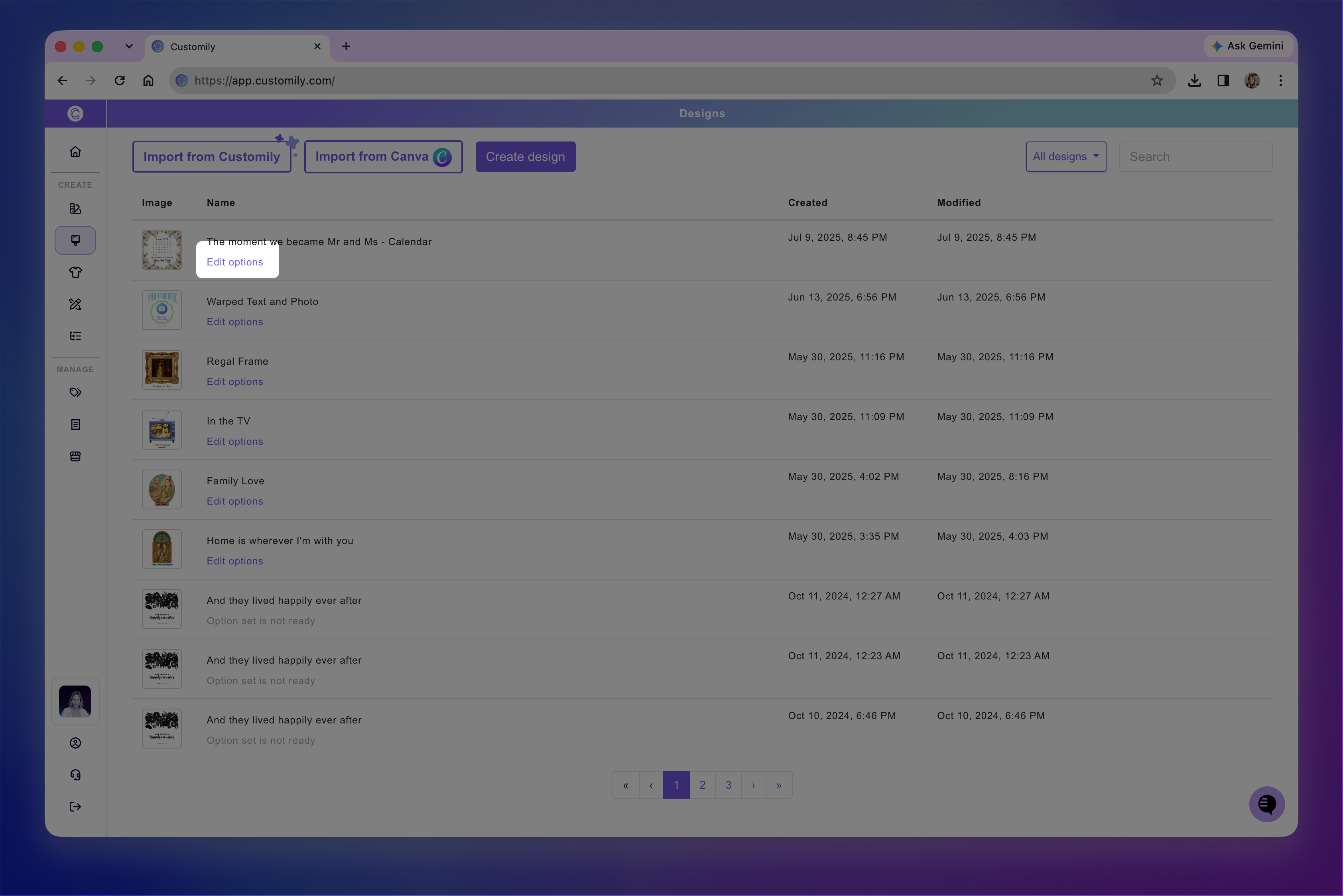Open the browser downloads icon

[x=1194, y=81]
